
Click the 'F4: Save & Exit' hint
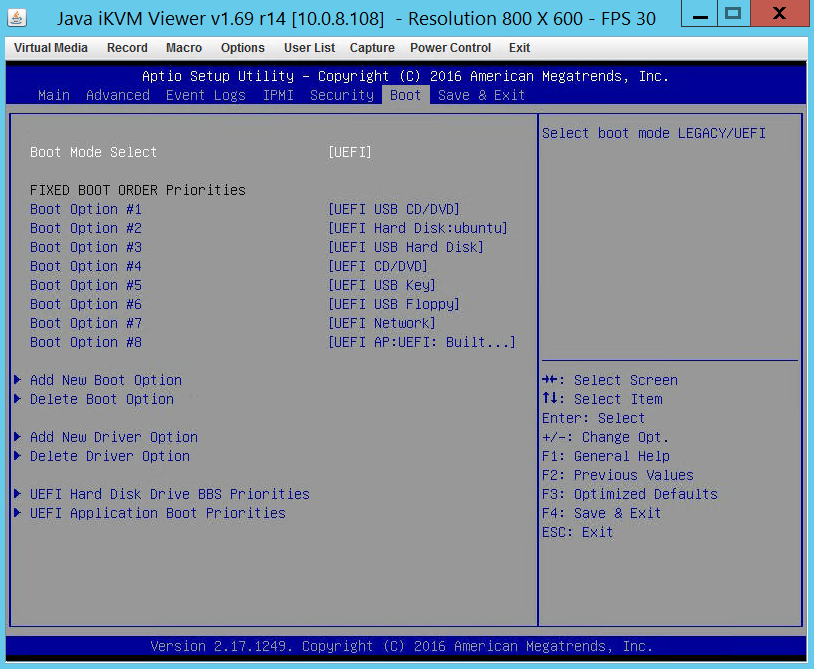pyautogui.click(x=601, y=513)
